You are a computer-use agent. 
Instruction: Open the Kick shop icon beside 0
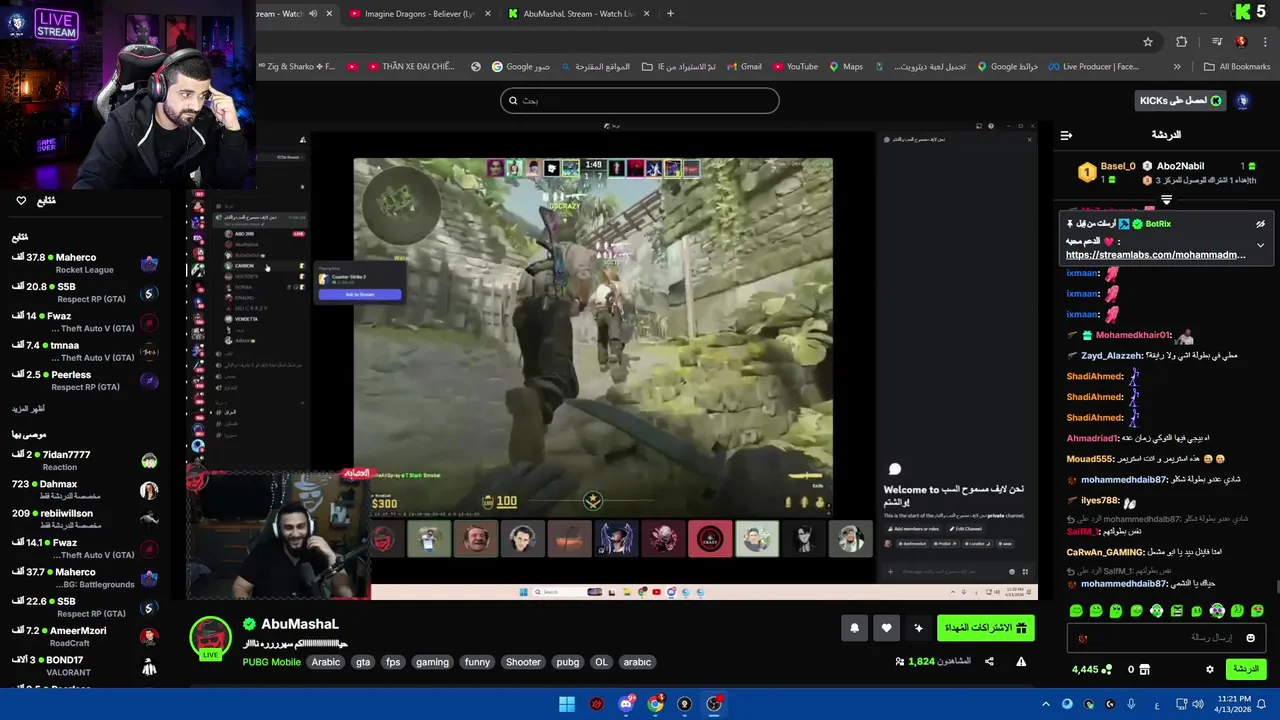click(1145, 669)
